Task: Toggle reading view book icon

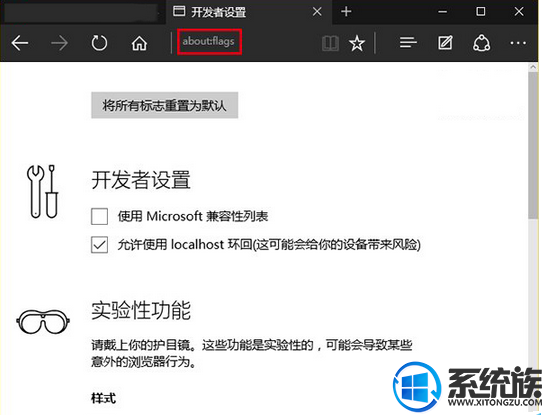Action: [x=330, y=44]
